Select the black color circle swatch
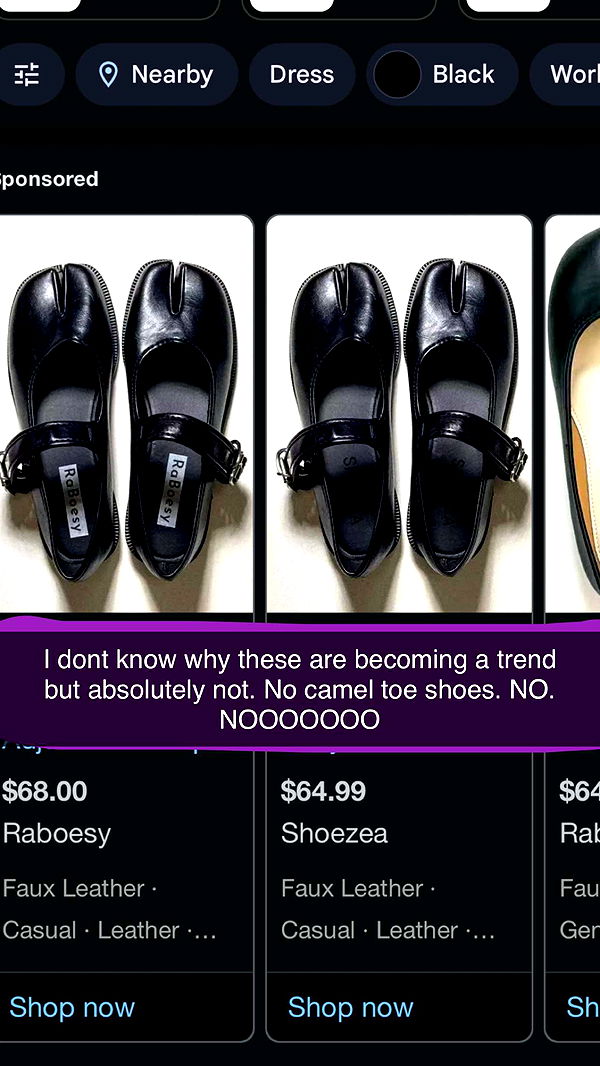The height and width of the screenshot is (1066, 600). pyautogui.click(x=397, y=75)
